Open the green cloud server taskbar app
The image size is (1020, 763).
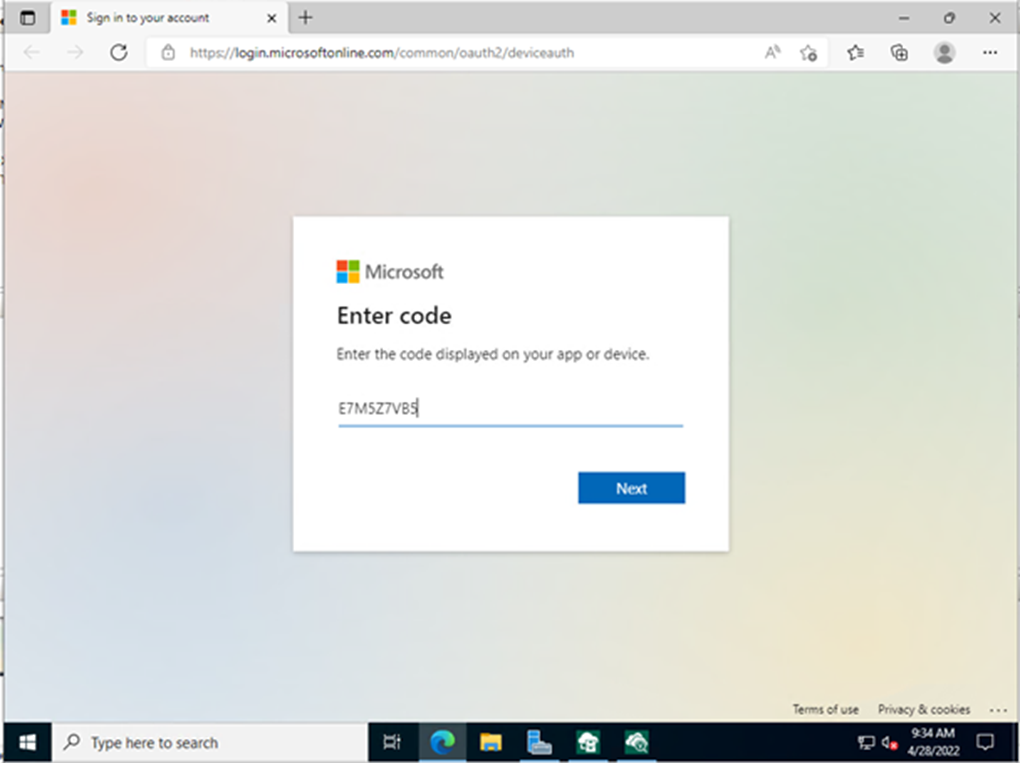(x=587, y=742)
